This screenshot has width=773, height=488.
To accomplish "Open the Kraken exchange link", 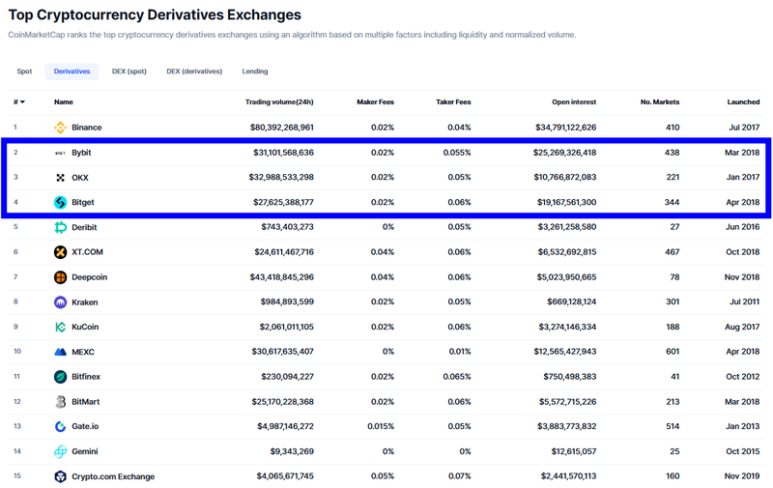I will click(x=85, y=302).
